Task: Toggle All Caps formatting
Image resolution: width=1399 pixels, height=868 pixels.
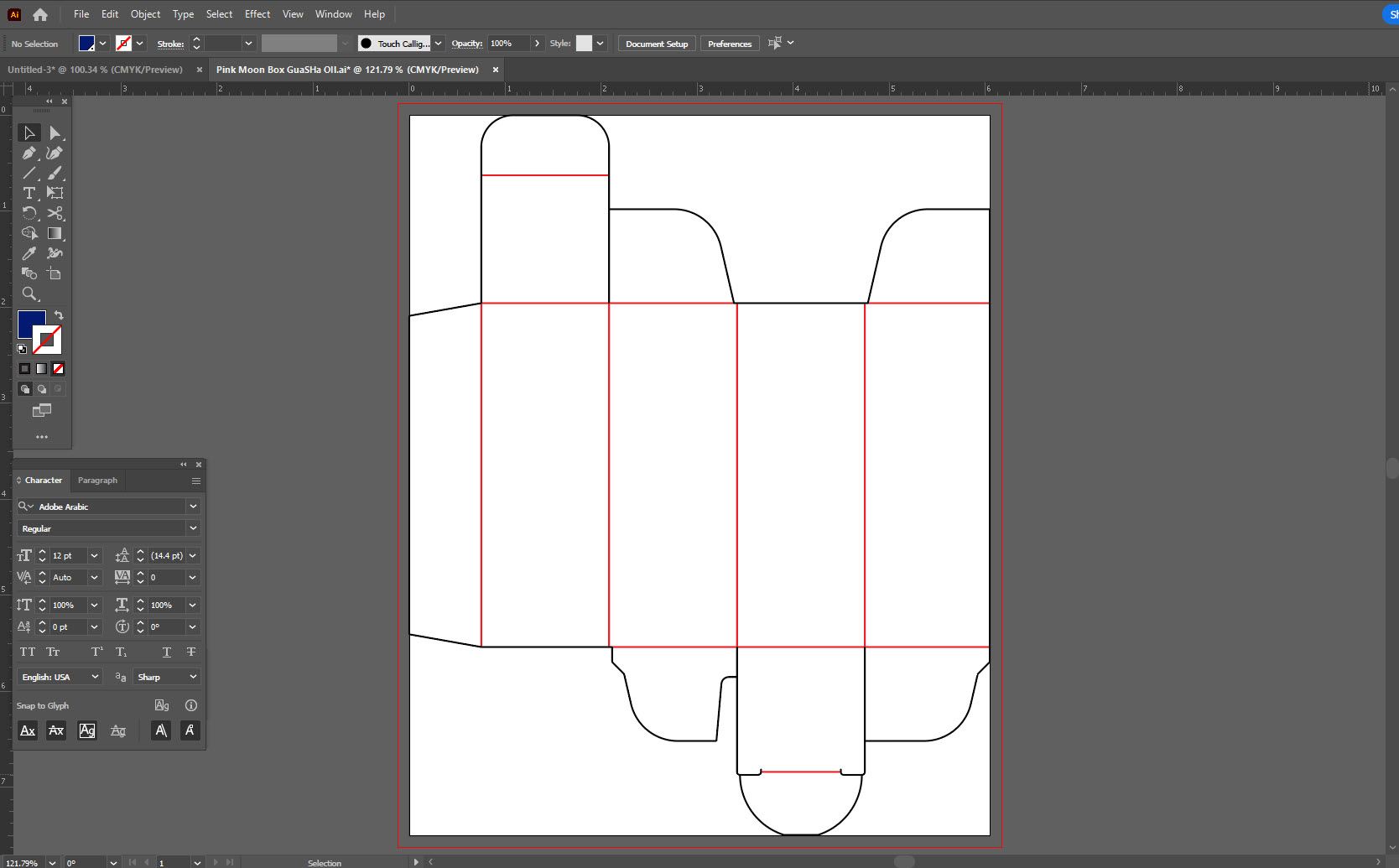Action: coord(28,652)
